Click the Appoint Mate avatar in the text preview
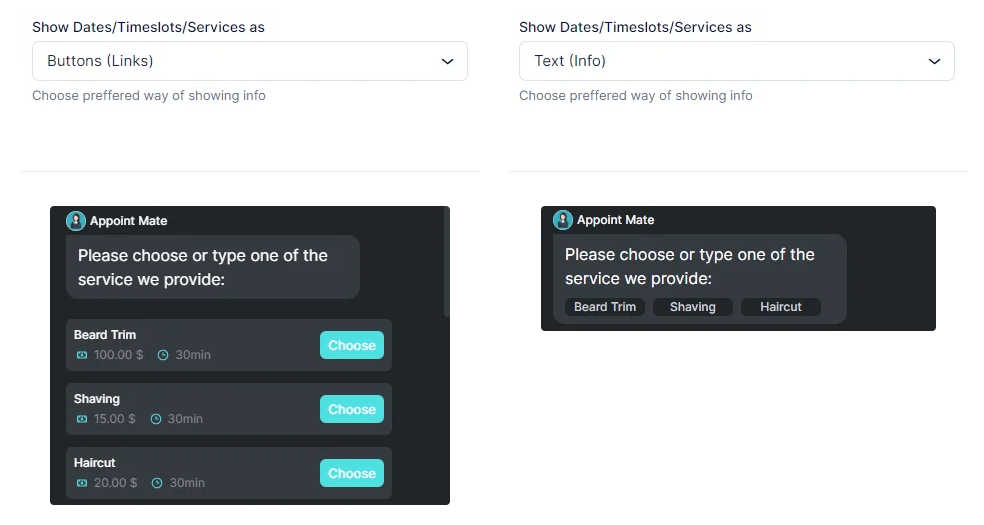Image resolution: width=984 pixels, height=525 pixels. (x=563, y=220)
